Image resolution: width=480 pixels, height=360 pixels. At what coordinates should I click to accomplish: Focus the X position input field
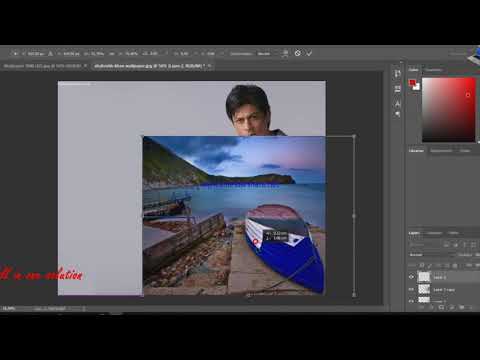tap(36, 53)
